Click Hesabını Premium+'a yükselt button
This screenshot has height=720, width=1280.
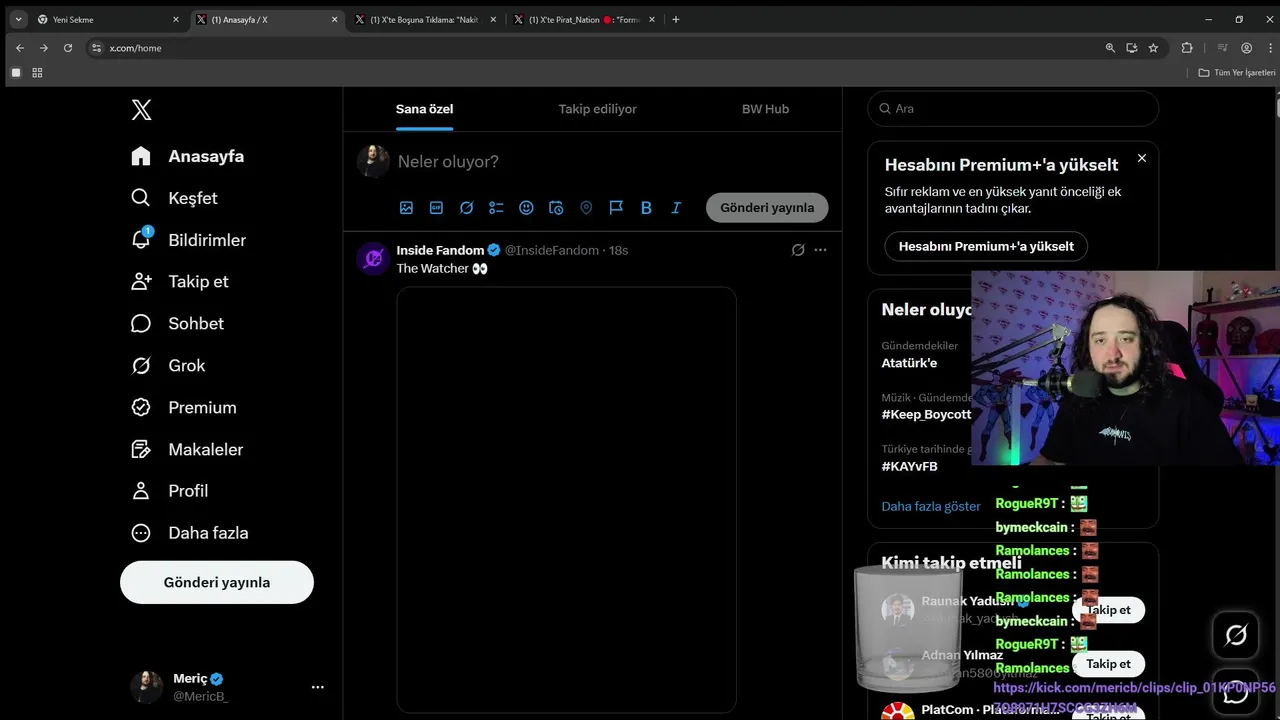click(986, 246)
